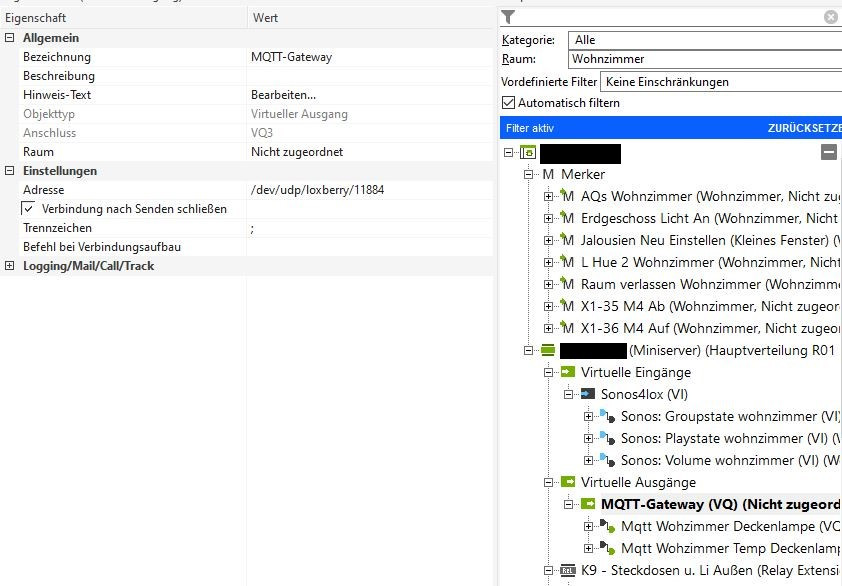Click the icon of AQs Wohnzimmer Merker
This screenshot has width=842, height=586.
(x=567, y=196)
